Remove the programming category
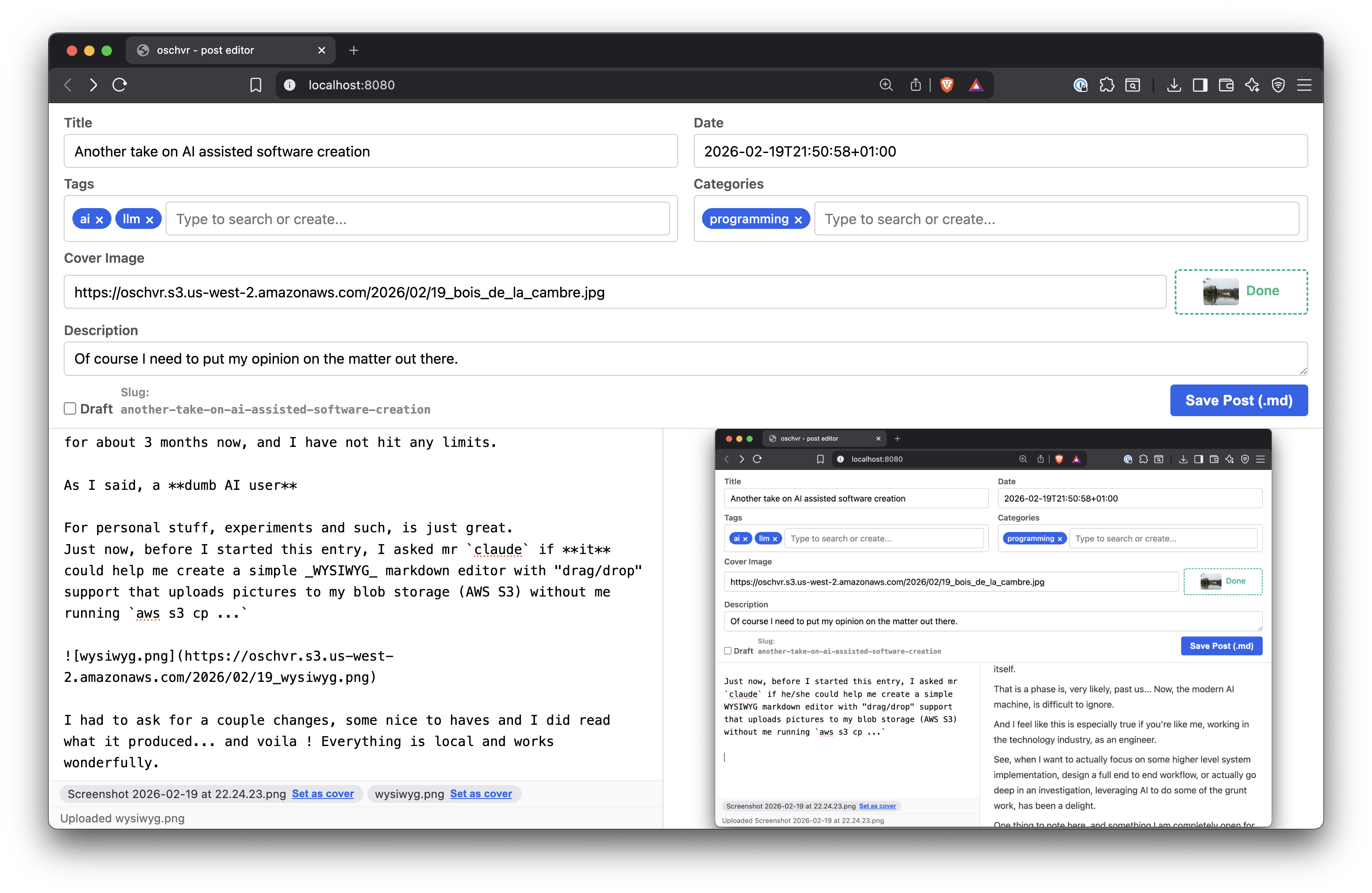1372x893 pixels. coord(798,219)
